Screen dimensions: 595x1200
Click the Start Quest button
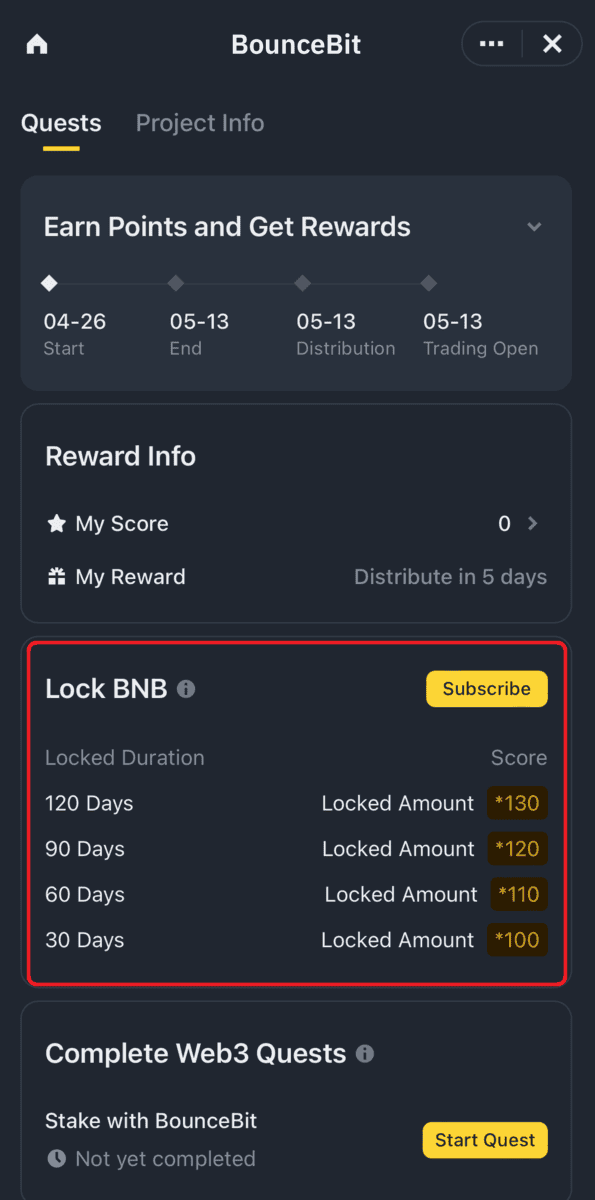pyautogui.click(x=485, y=1139)
